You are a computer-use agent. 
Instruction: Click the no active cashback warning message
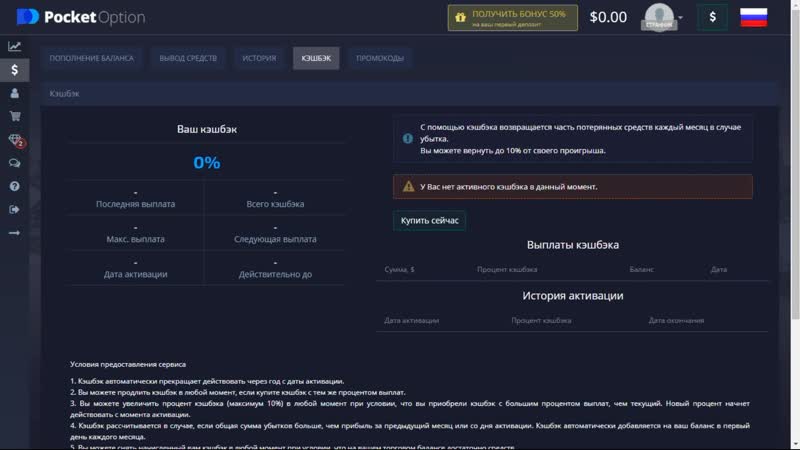572,187
